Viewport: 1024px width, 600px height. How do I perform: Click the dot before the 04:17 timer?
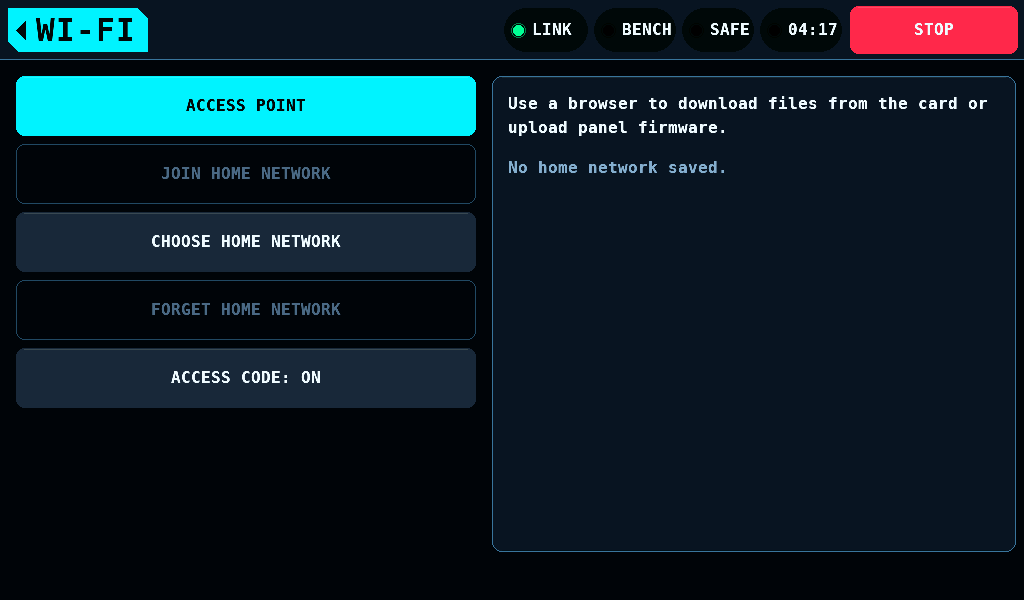(774, 30)
